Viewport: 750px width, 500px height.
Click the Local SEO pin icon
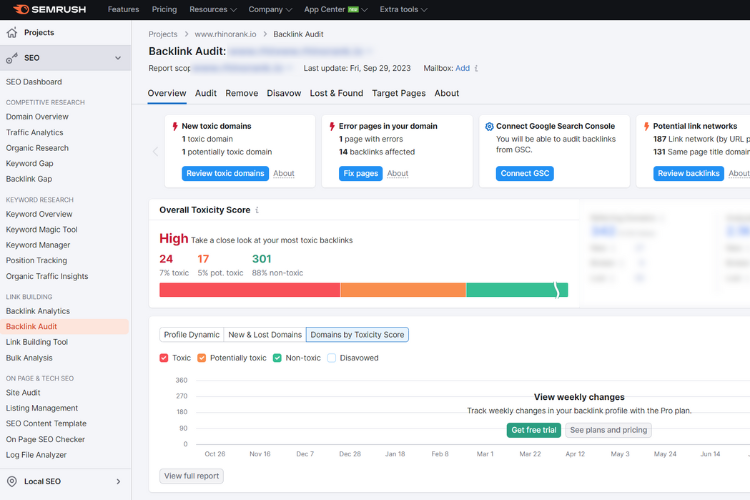12,481
